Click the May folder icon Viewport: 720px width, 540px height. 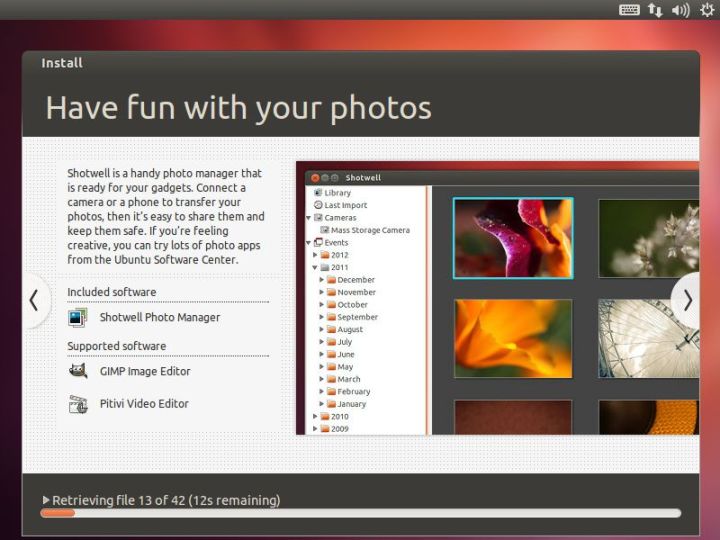[x=331, y=366]
